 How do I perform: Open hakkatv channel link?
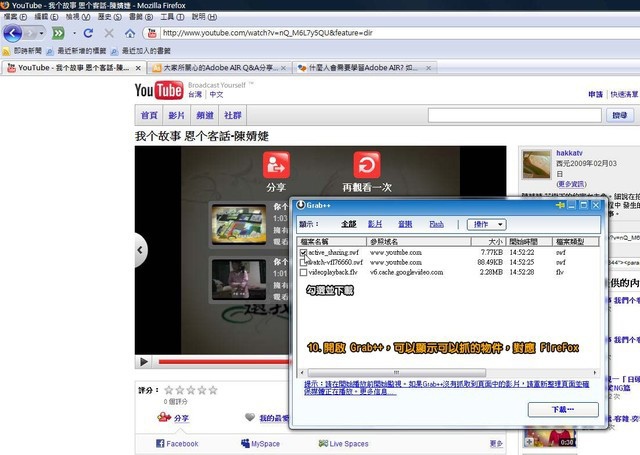(569, 153)
